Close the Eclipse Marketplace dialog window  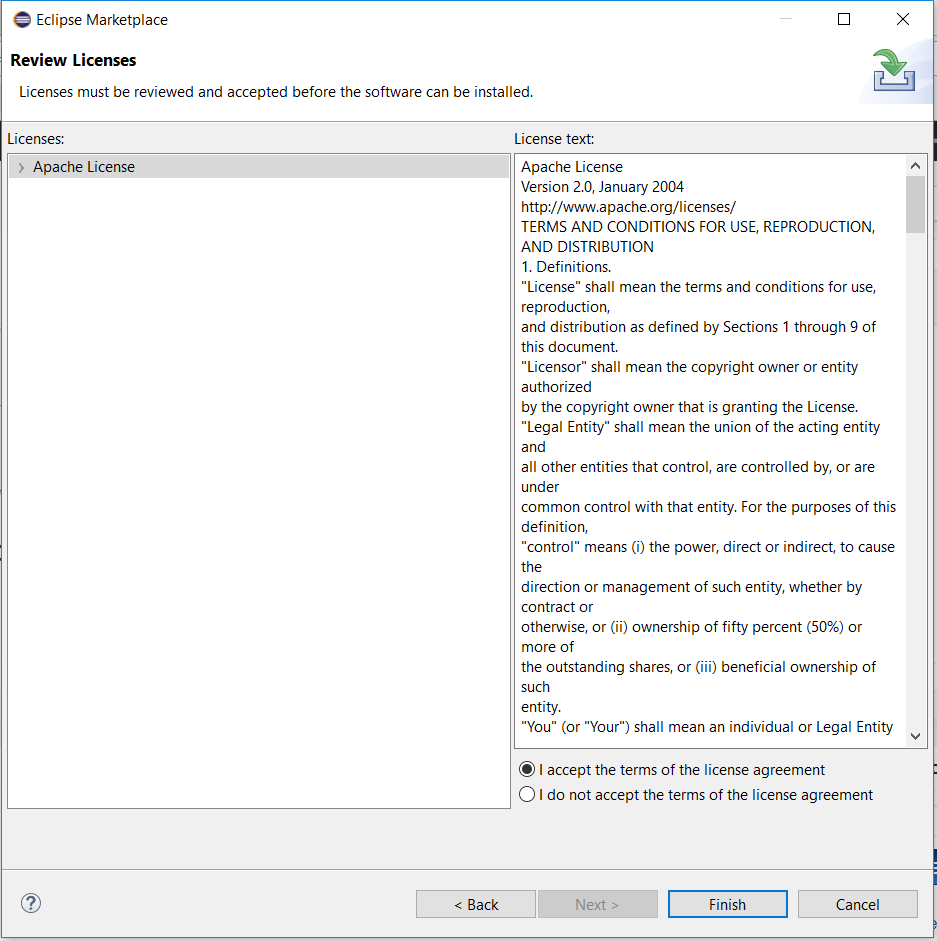pyautogui.click(x=903, y=20)
